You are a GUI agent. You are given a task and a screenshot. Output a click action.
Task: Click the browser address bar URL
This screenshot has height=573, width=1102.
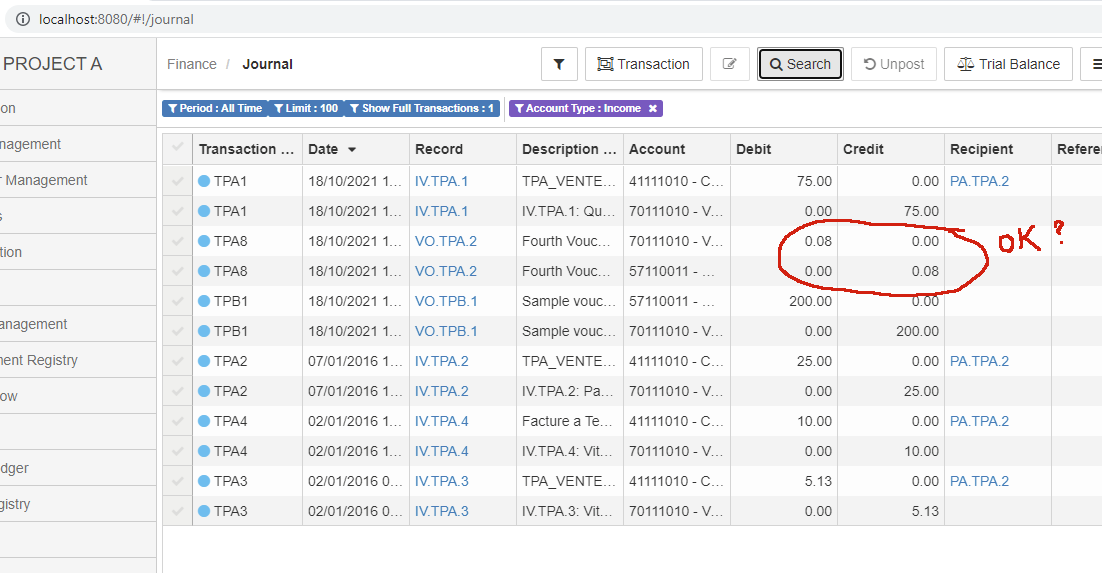[117, 20]
